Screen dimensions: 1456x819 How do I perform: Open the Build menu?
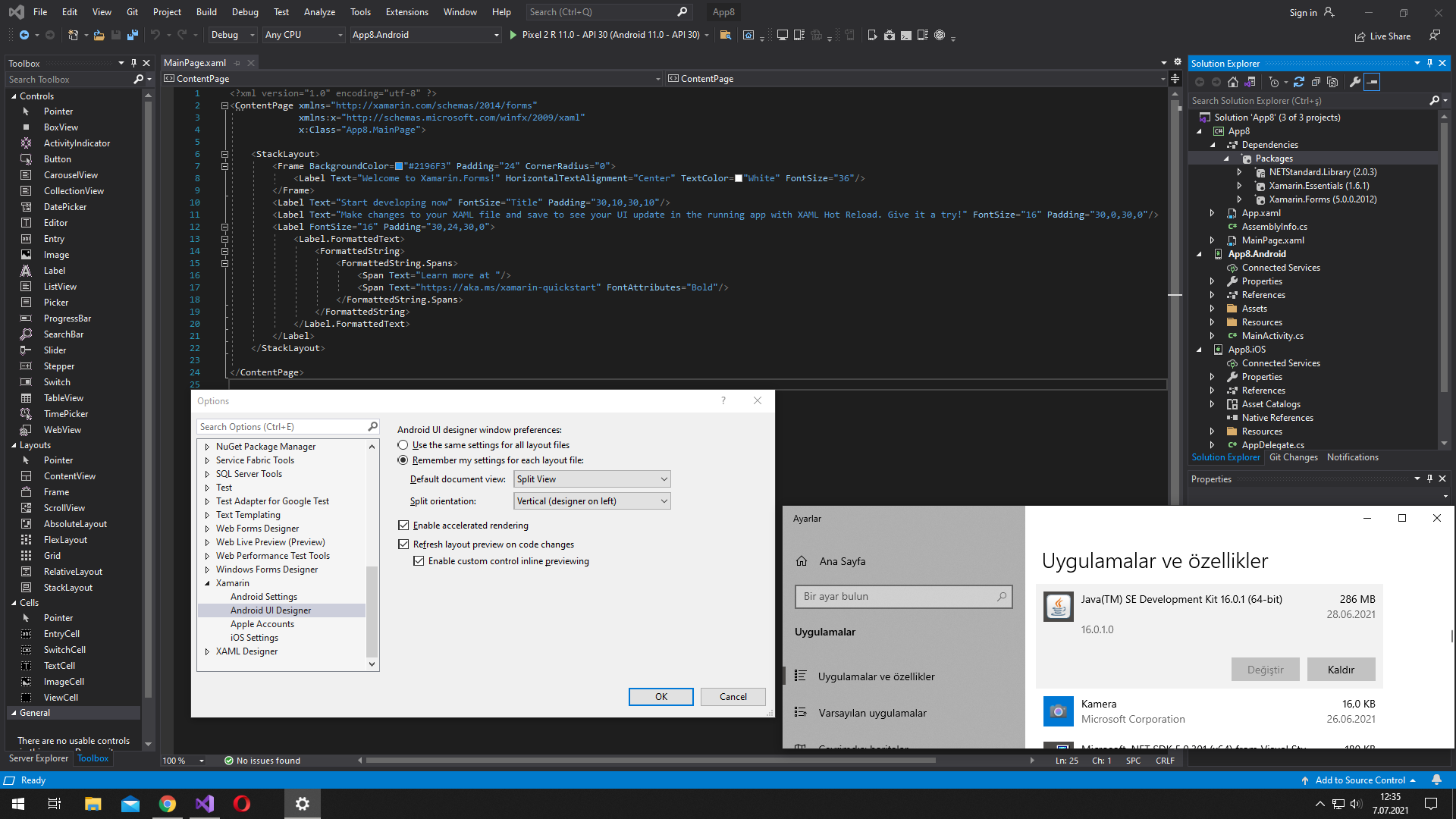(206, 11)
